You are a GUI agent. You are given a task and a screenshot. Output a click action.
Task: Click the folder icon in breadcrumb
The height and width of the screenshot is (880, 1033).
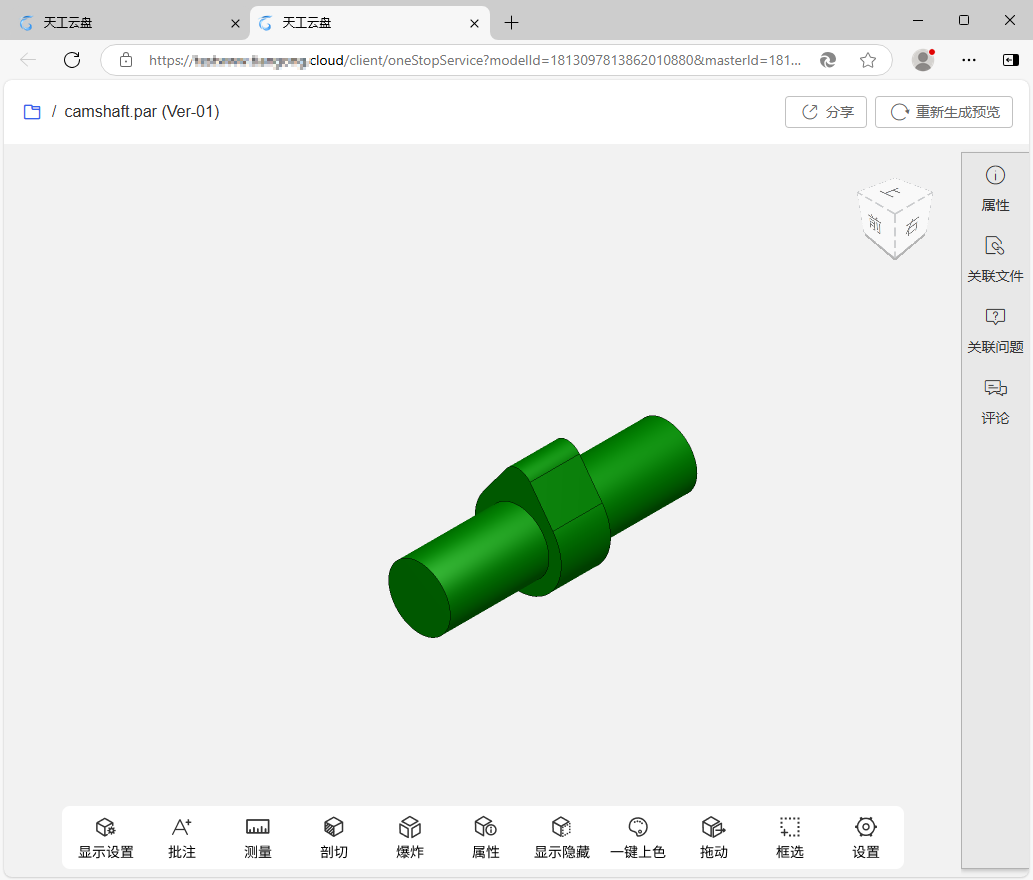(32, 112)
